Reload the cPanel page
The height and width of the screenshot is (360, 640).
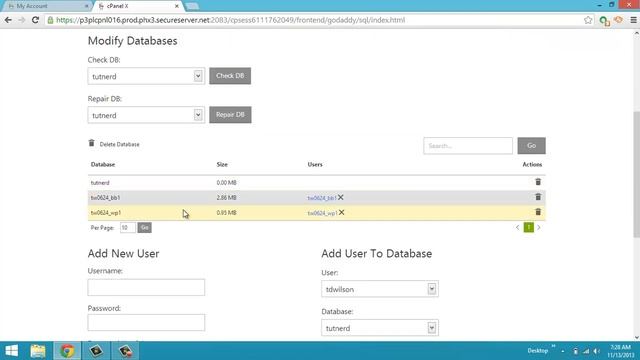click(35, 20)
